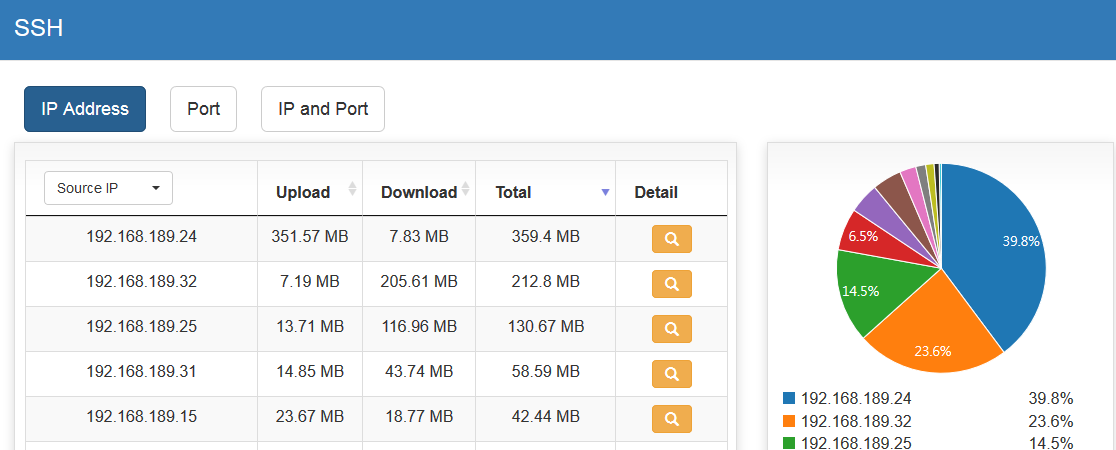This screenshot has width=1116, height=450.
Task: Expand the Source IP dropdown
Action: click(x=108, y=188)
